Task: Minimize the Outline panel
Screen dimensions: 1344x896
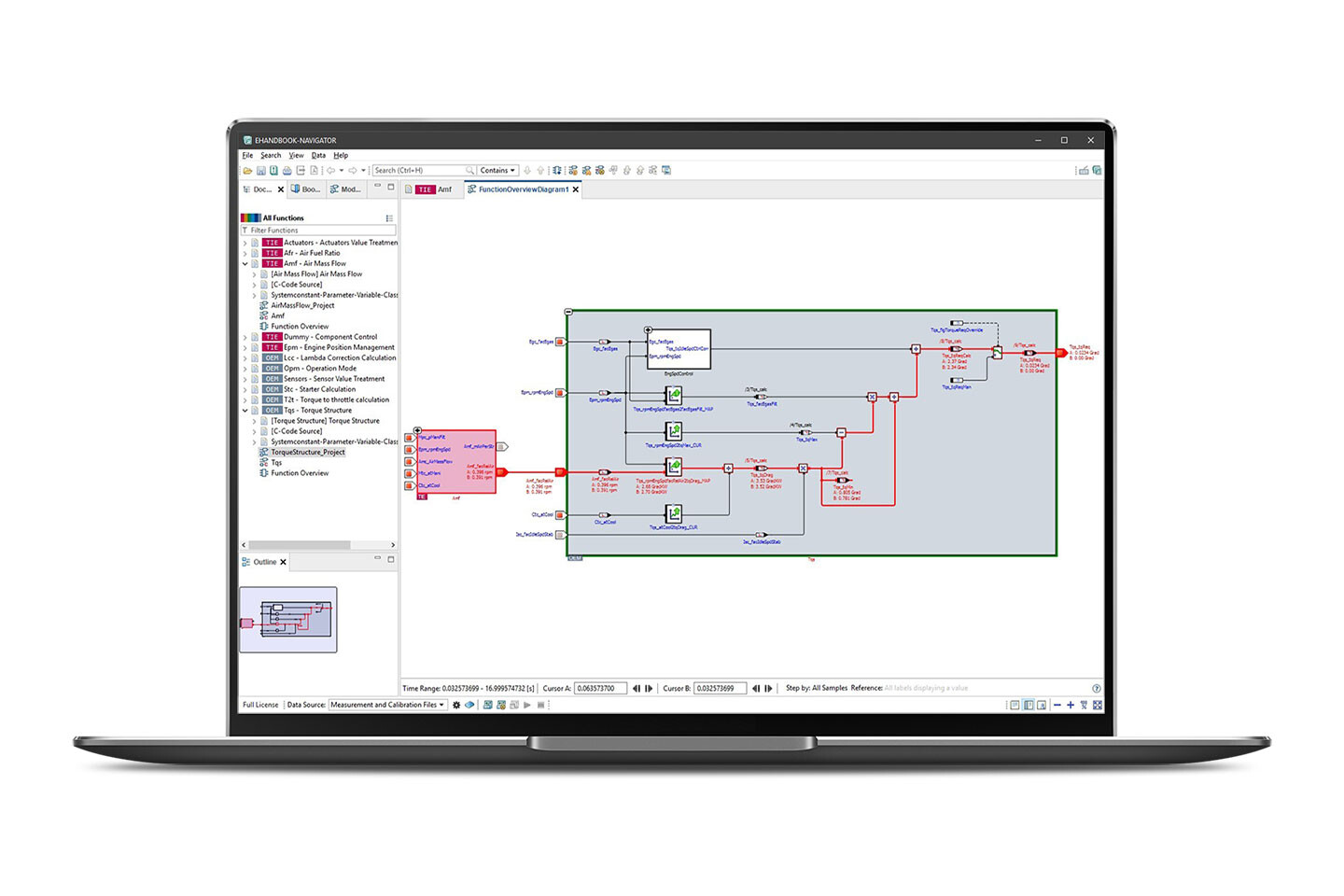Action: 378,559
